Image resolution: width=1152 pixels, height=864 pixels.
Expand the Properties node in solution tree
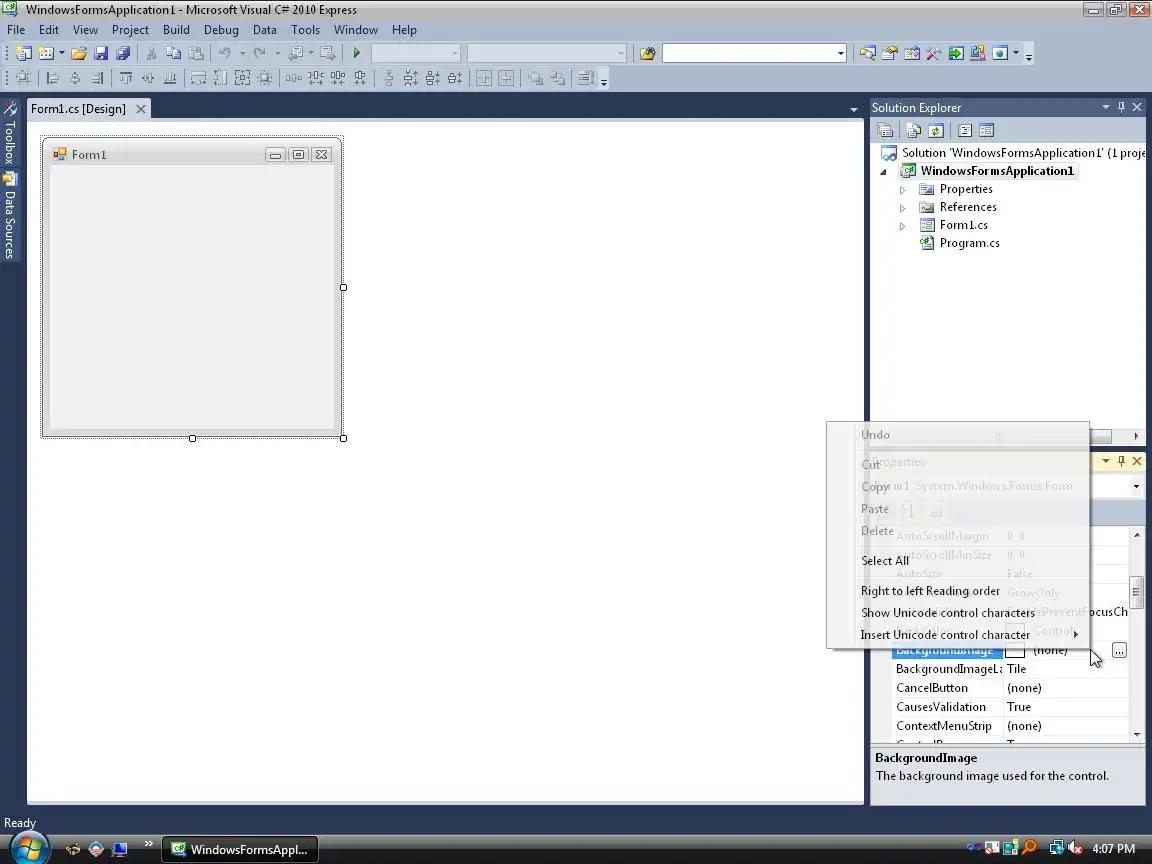point(903,190)
